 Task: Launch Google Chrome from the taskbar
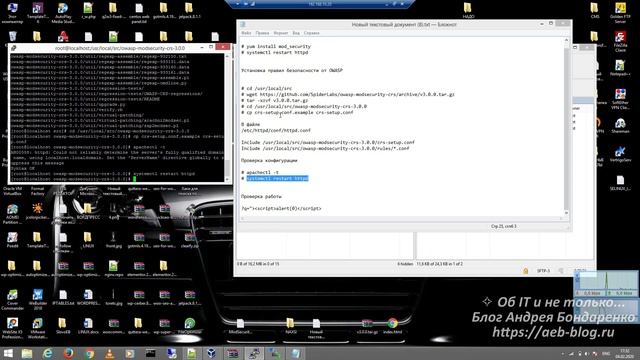coord(89,353)
